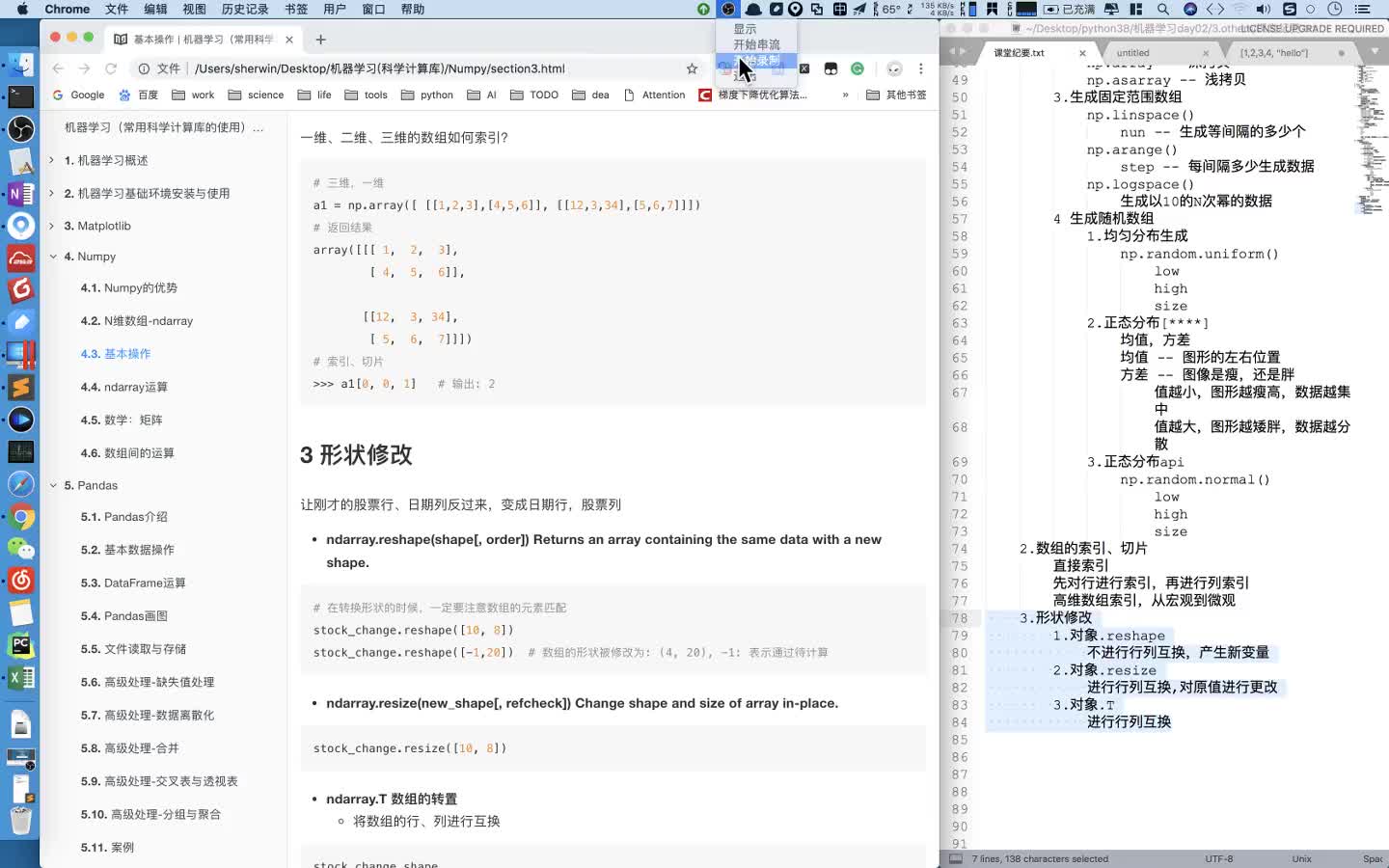
Task: Open WeChat from the Dock
Action: (20, 549)
